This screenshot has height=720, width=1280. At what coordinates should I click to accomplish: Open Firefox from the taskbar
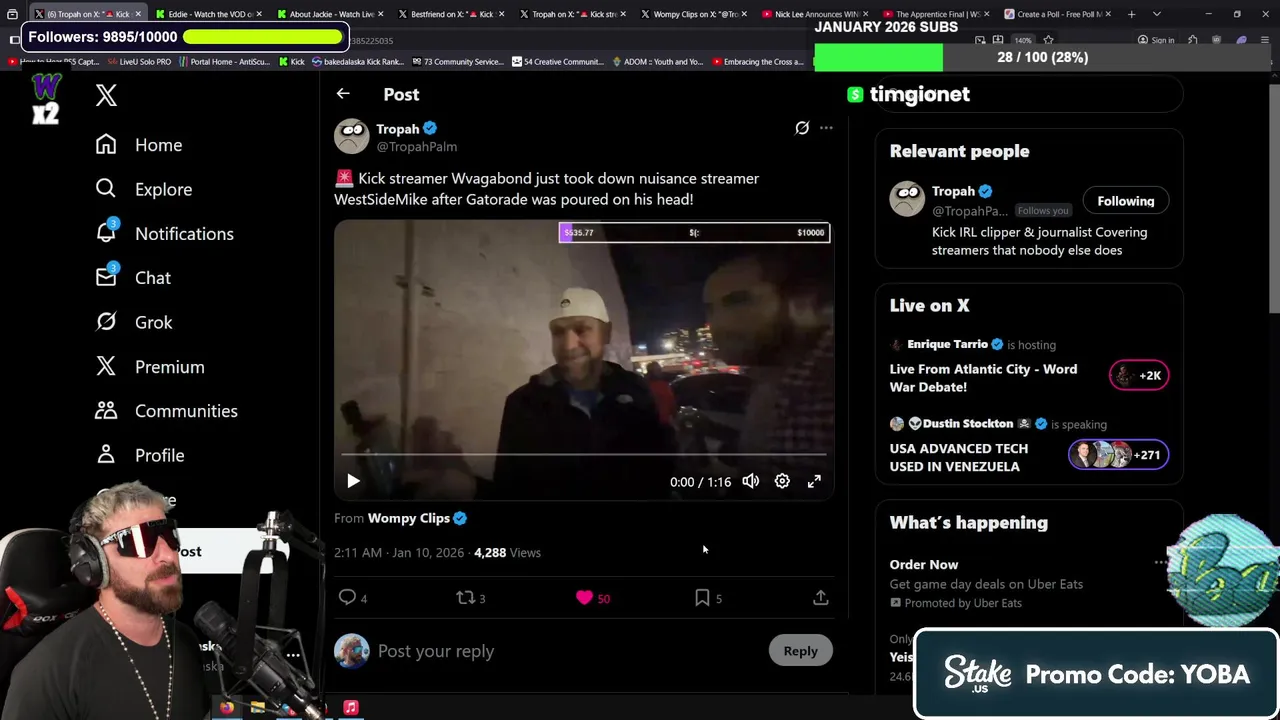tap(227, 708)
